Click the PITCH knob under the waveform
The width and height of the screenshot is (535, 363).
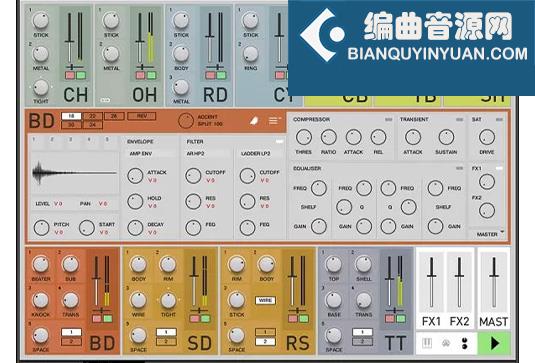point(42,228)
